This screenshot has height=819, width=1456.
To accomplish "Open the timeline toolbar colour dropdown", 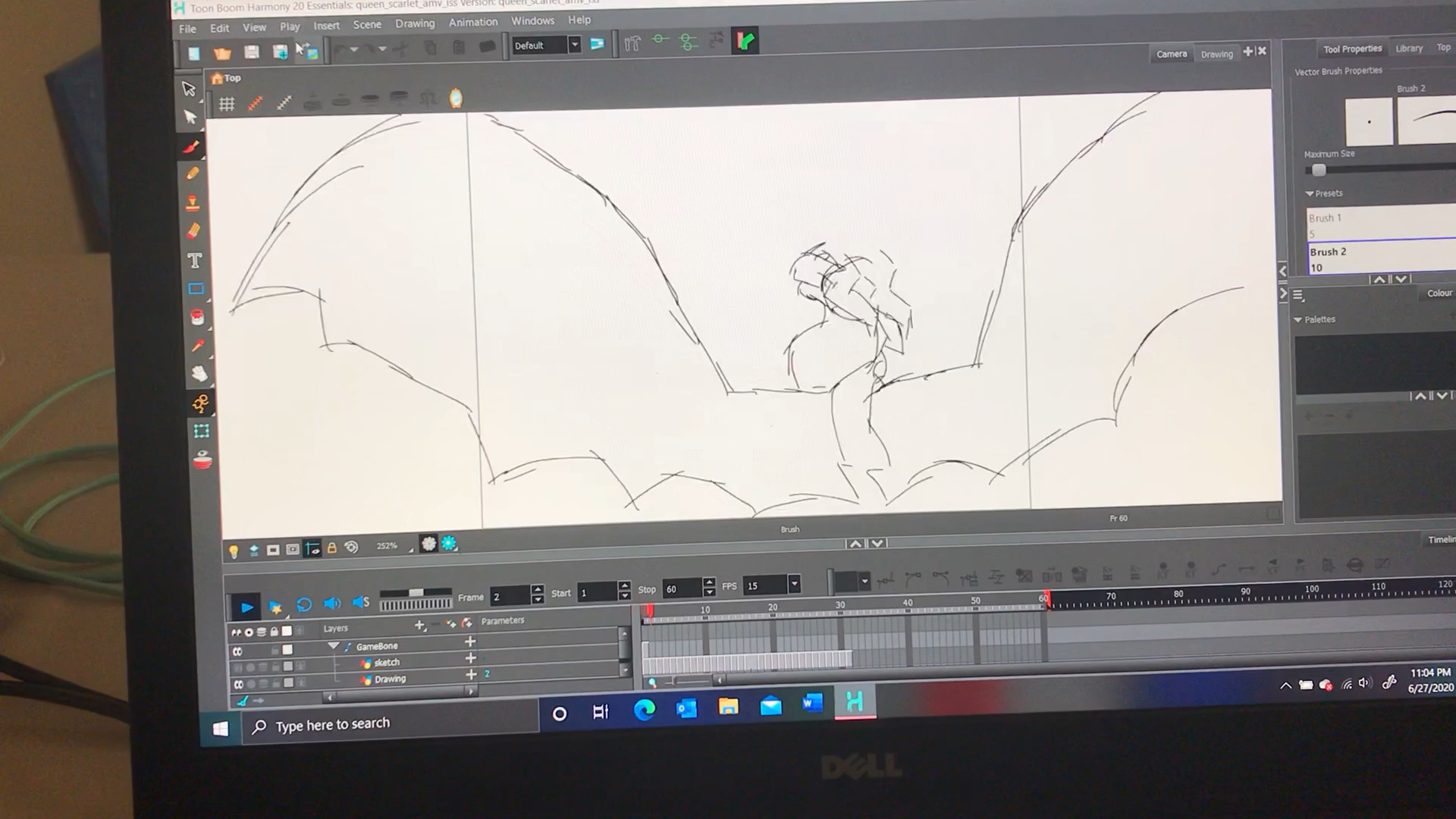I will click(x=864, y=582).
